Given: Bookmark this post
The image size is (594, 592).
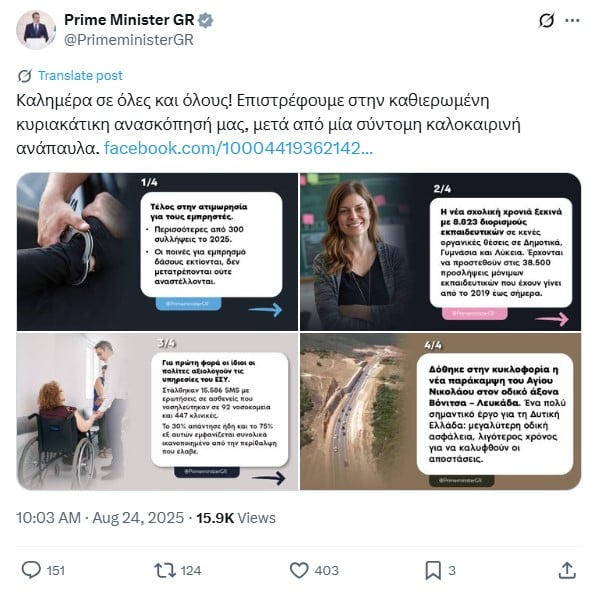Looking at the screenshot, I should pos(433,570).
